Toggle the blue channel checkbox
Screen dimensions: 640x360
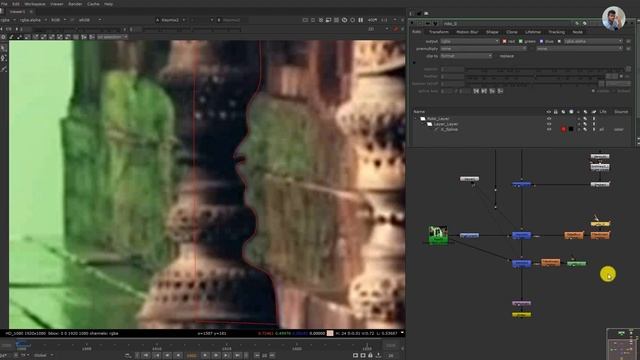click(x=542, y=41)
